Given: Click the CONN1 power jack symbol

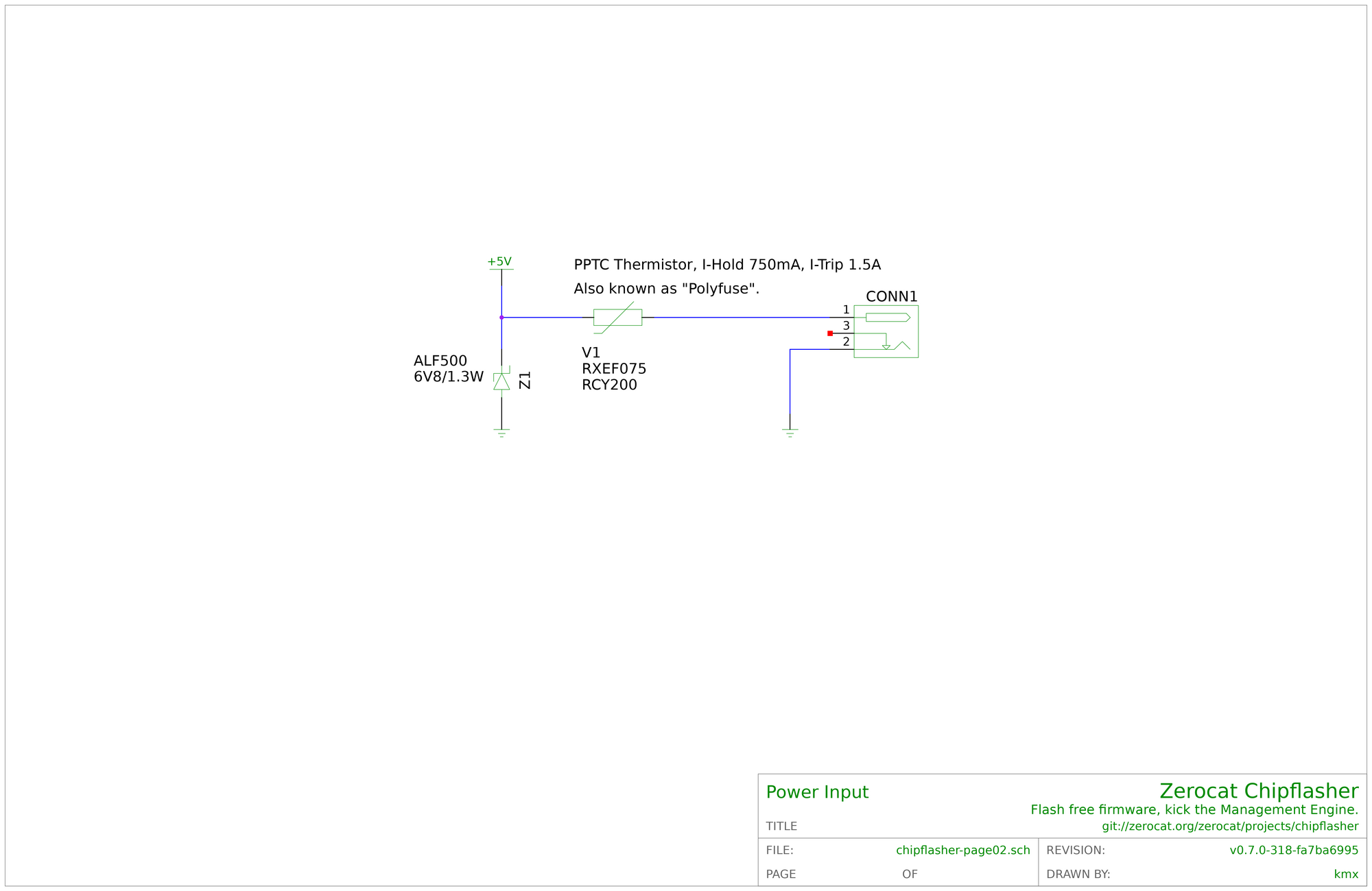Looking at the screenshot, I should tap(886, 331).
